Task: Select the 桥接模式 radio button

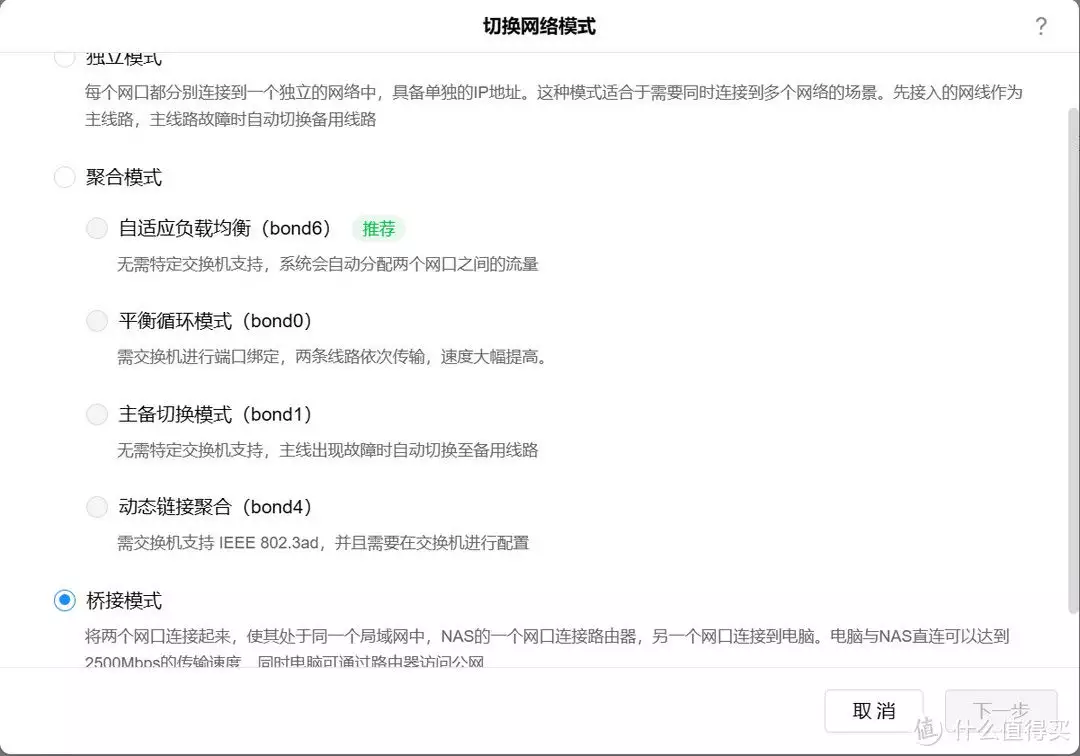Action: click(x=65, y=600)
